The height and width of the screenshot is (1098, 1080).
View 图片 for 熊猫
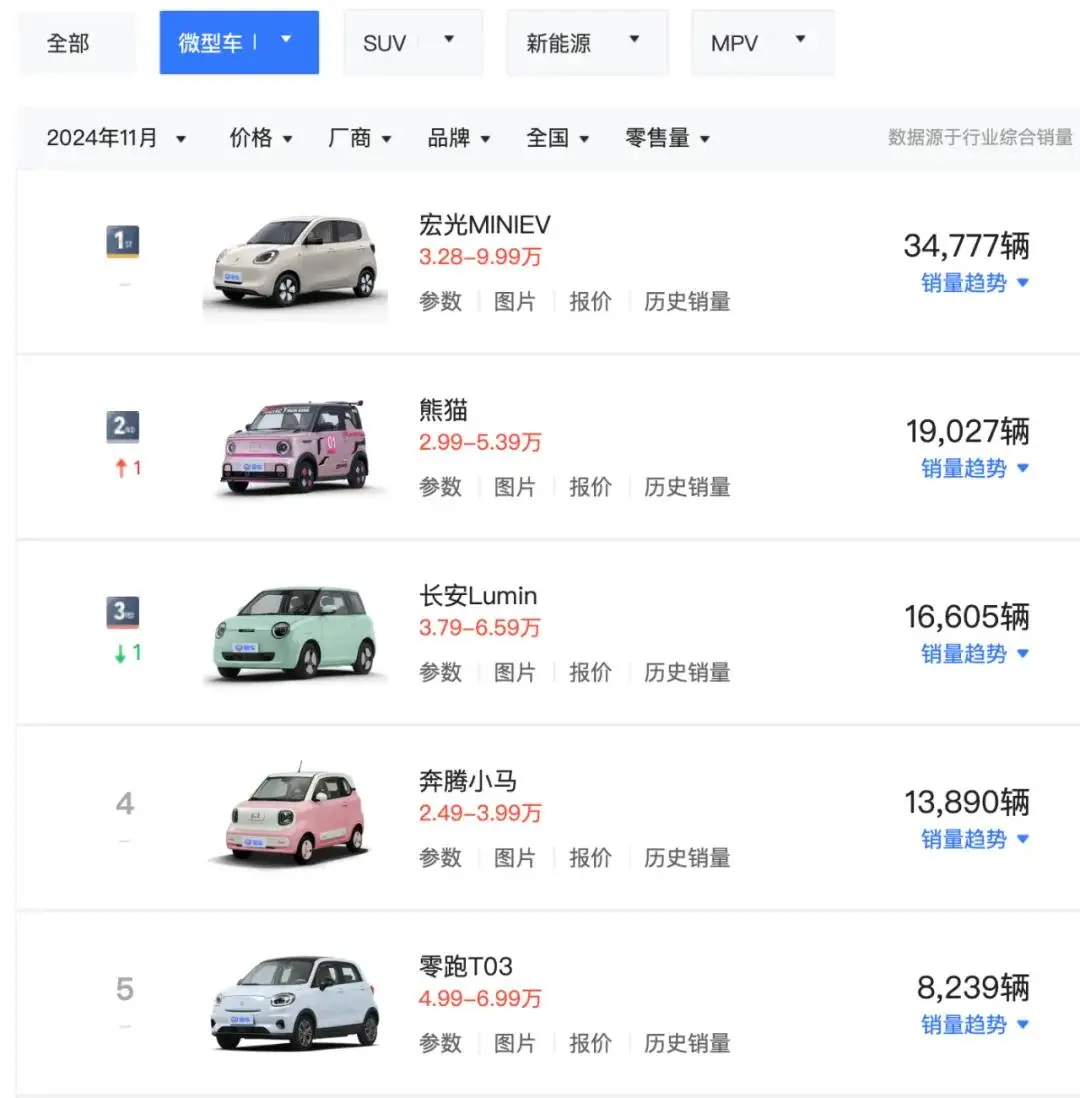pos(515,487)
